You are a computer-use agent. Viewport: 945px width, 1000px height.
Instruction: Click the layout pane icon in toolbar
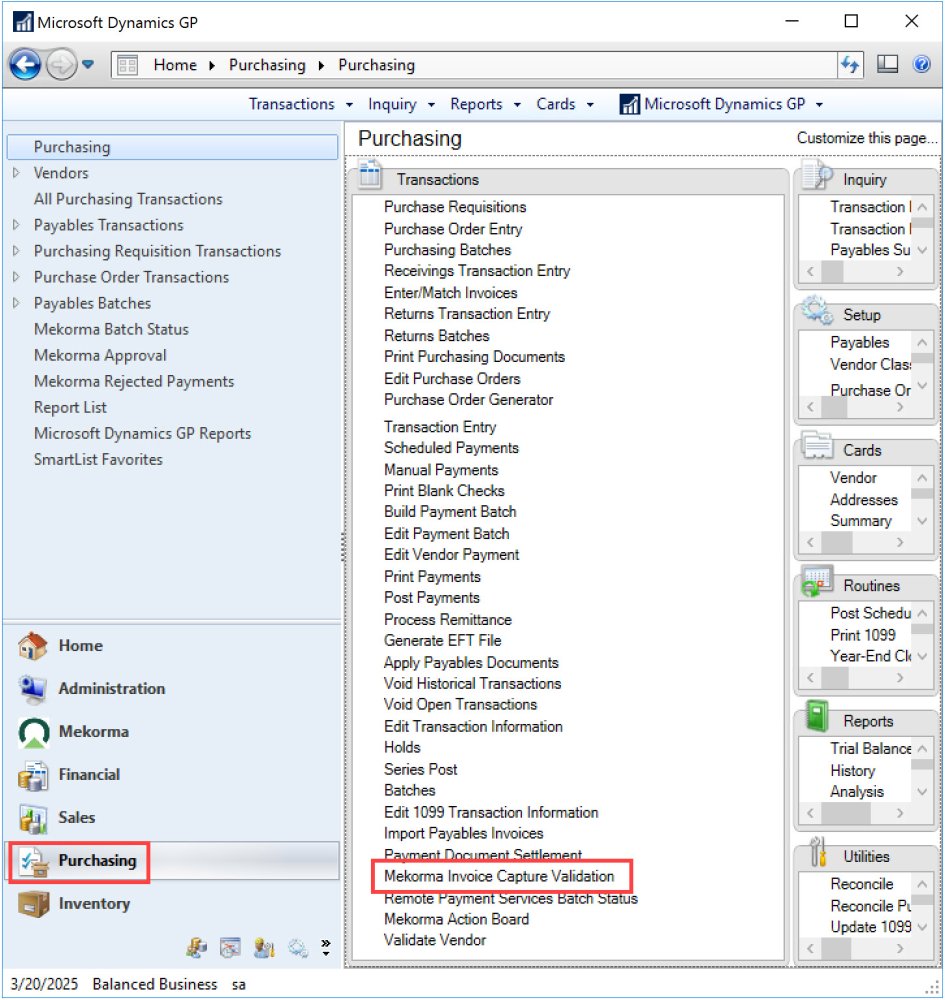tap(887, 64)
